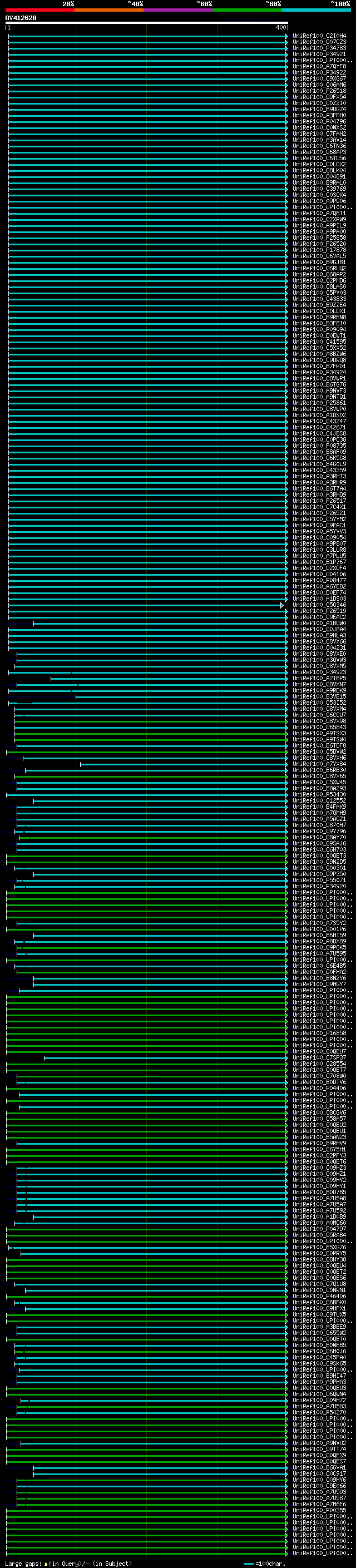
Task: Select the UniRef100_Q06AM6 label
Action: click(319, 85)
